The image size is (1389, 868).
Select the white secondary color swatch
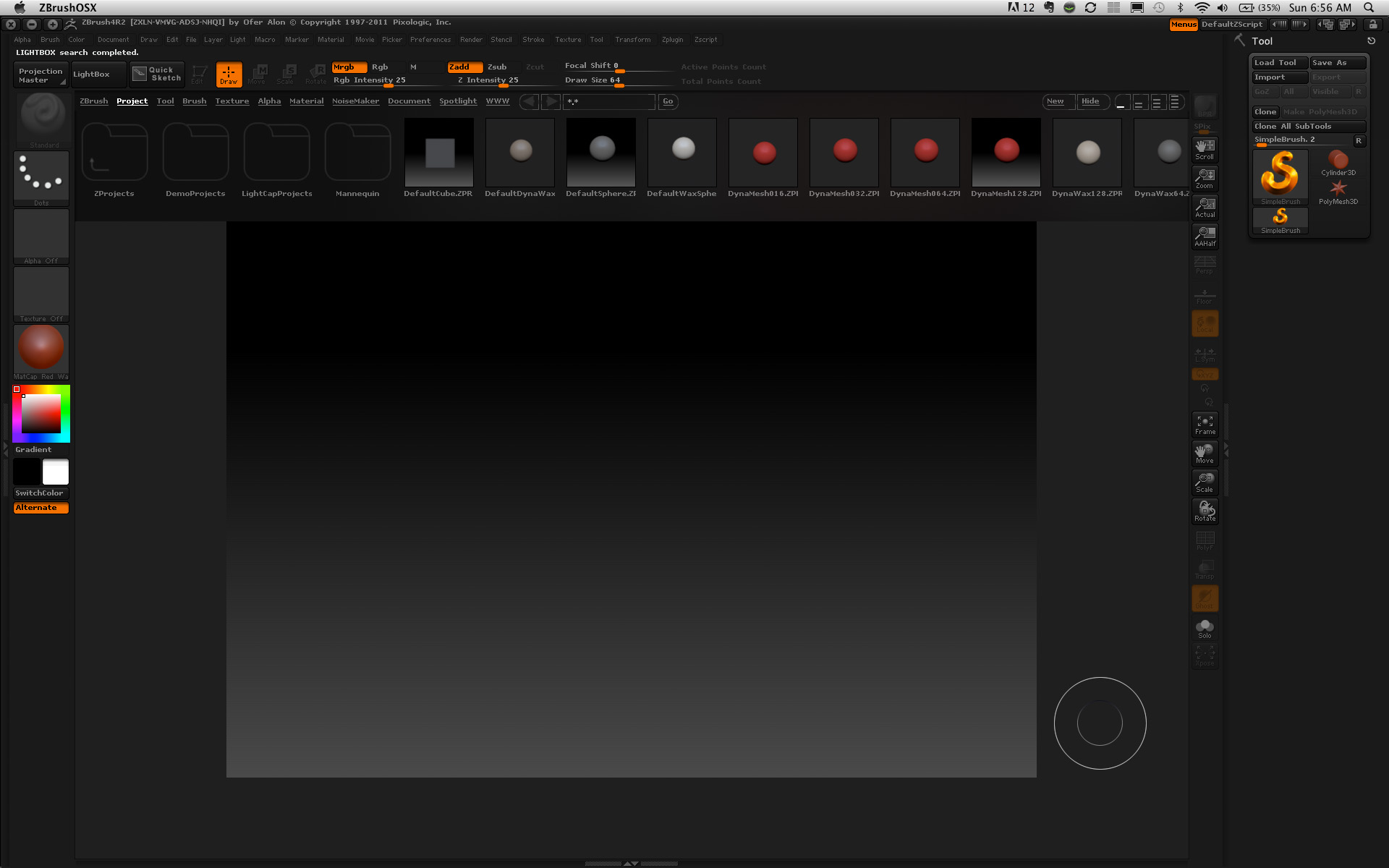point(56,472)
